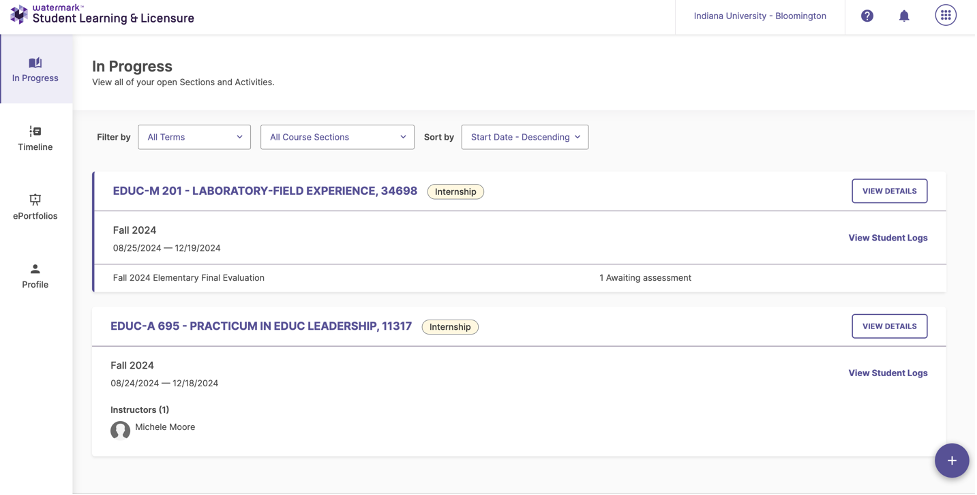Click the purple floating plus button
977x495 pixels.
tap(951, 461)
